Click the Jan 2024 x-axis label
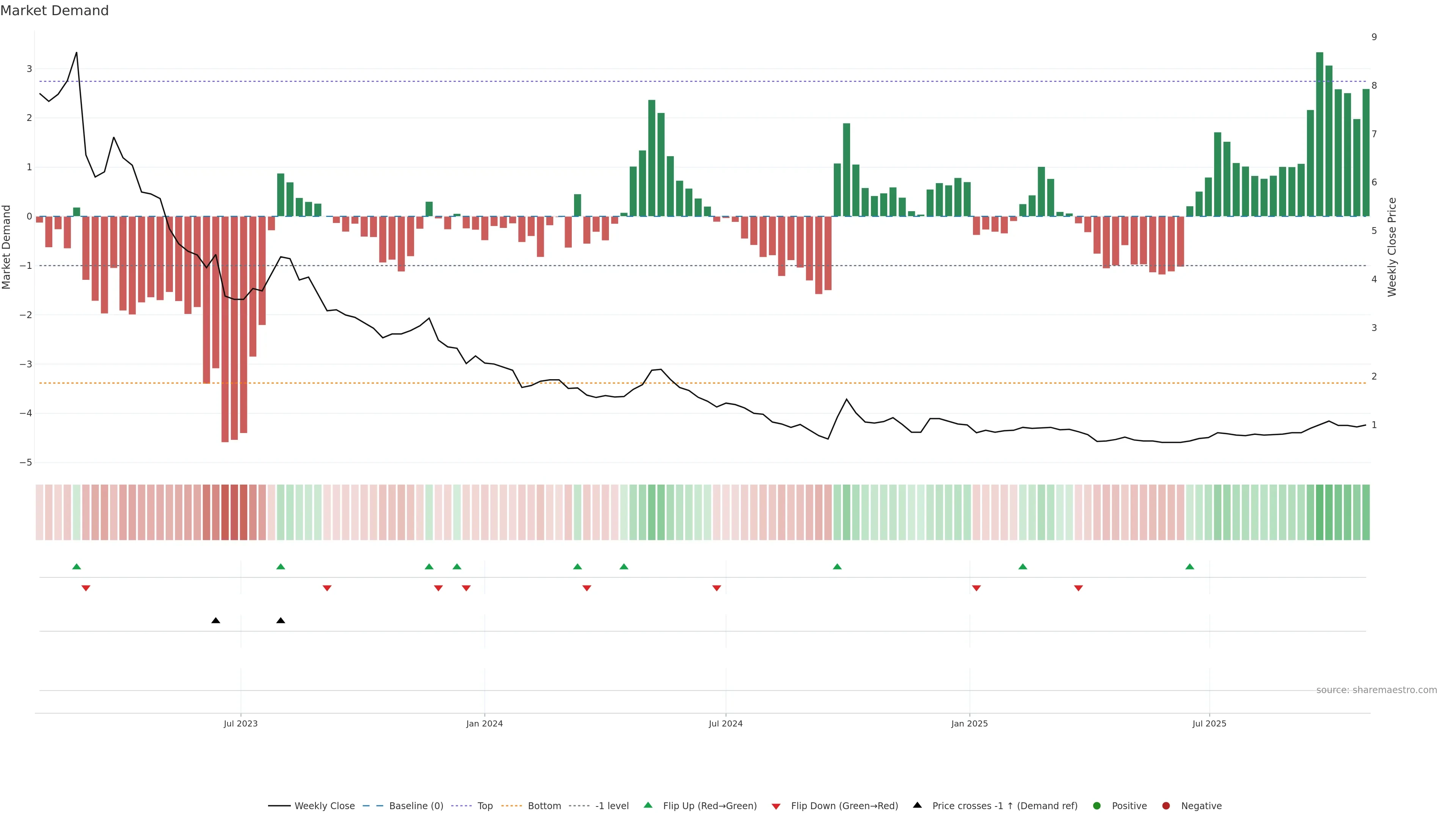 click(x=485, y=723)
